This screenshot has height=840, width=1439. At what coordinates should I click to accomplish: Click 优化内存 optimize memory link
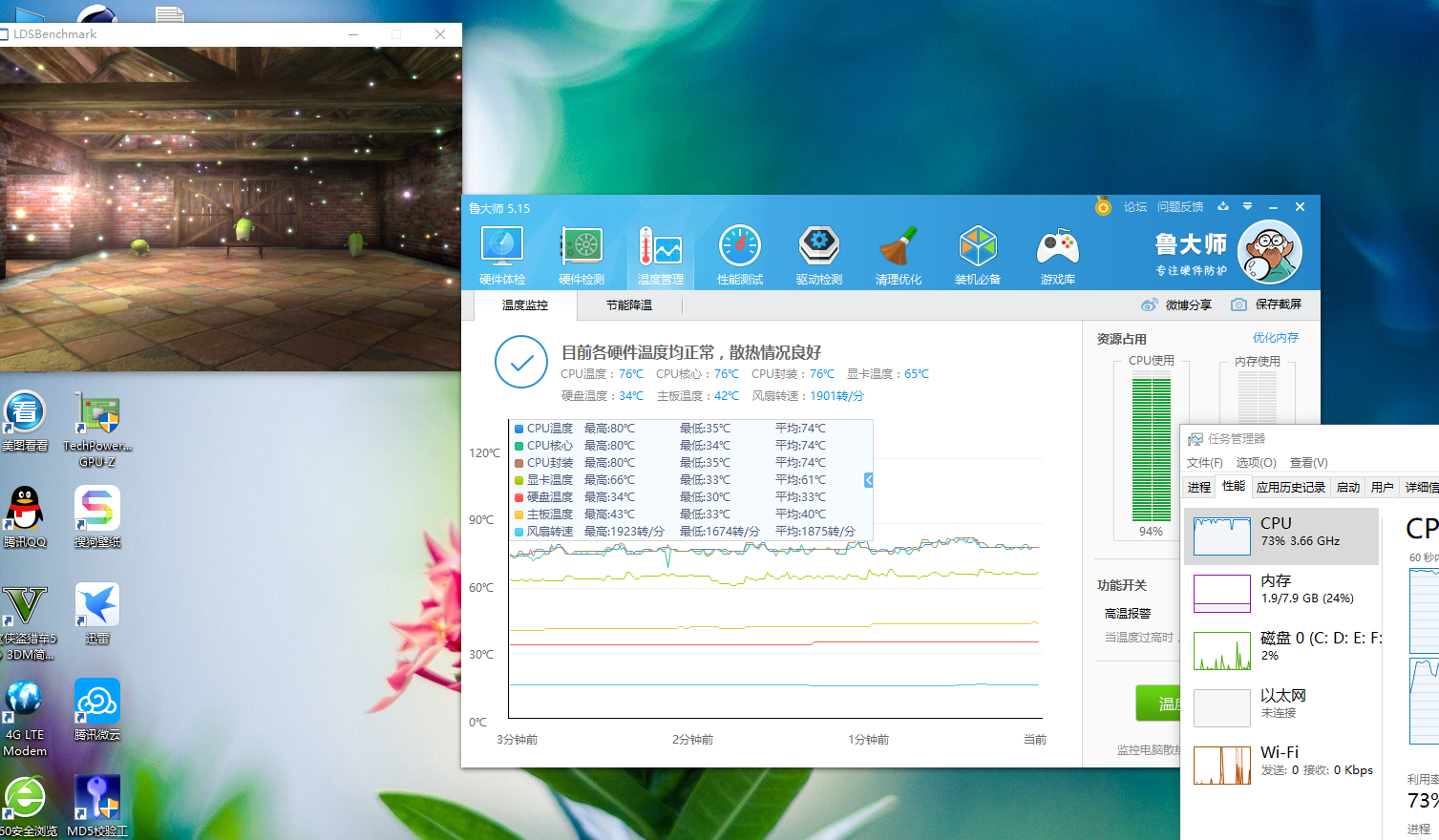coord(1276,338)
